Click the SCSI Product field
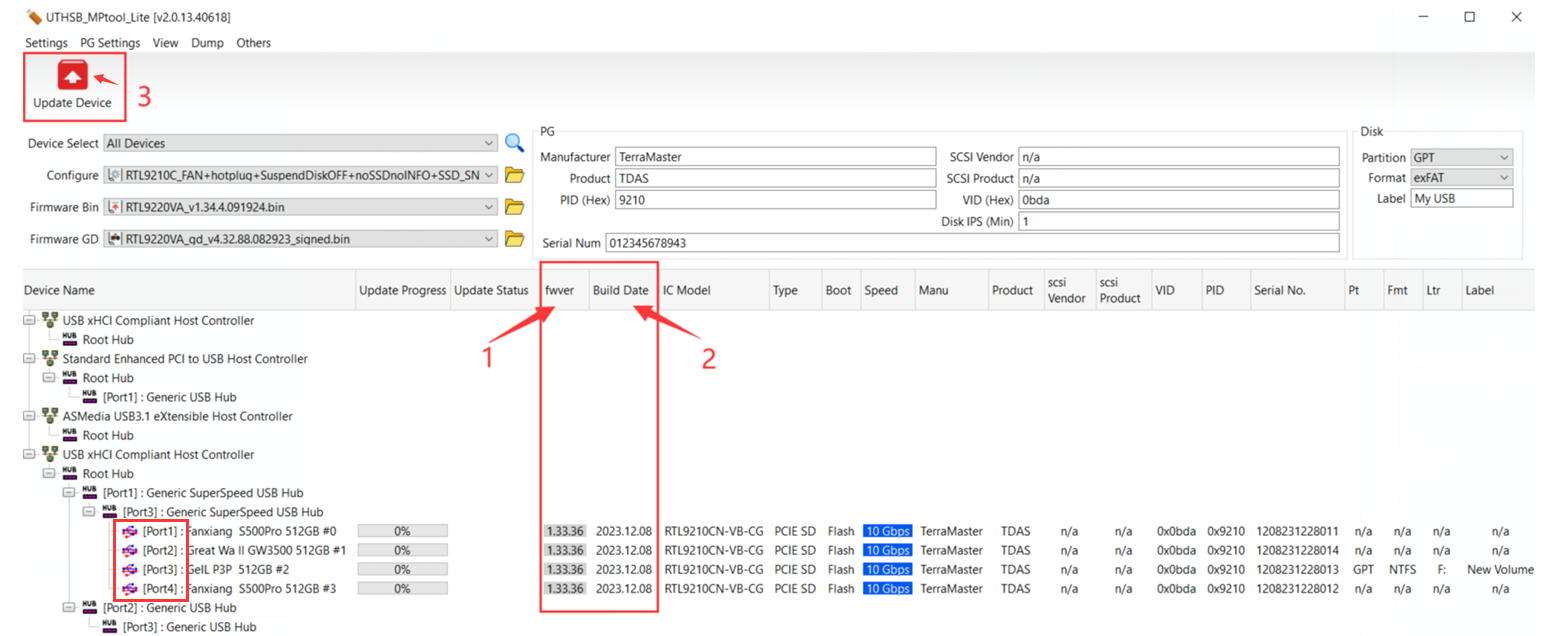The image size is (1541, 636). tap(1178, 178)
